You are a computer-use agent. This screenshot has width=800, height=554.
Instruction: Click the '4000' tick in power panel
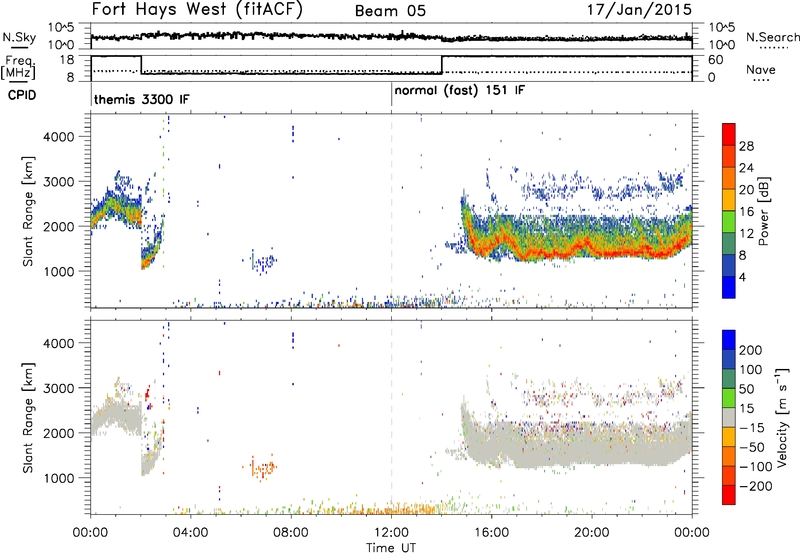coord(59,137)
